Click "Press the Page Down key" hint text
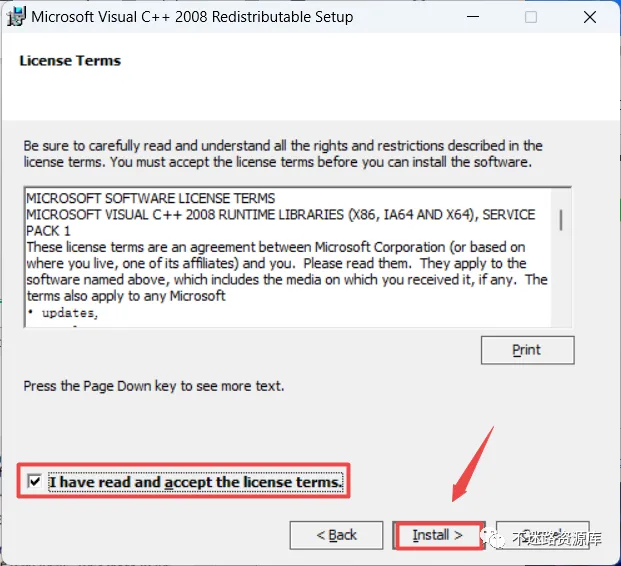Image resolution: width=621 pixels, height=566 pixels. (x=154, y=386)
